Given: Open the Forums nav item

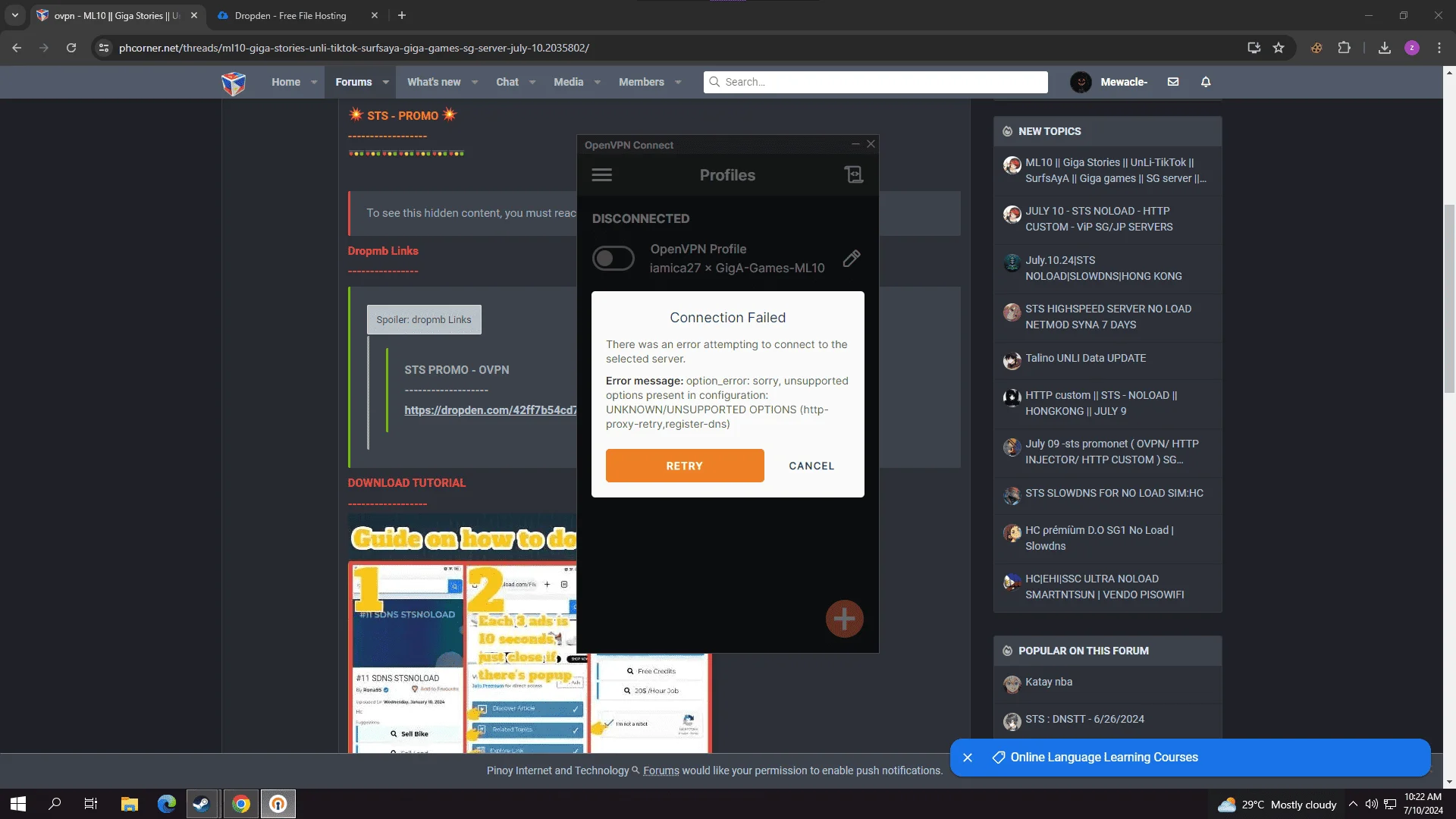Looking at the screenshot, I should click(353, 82).
